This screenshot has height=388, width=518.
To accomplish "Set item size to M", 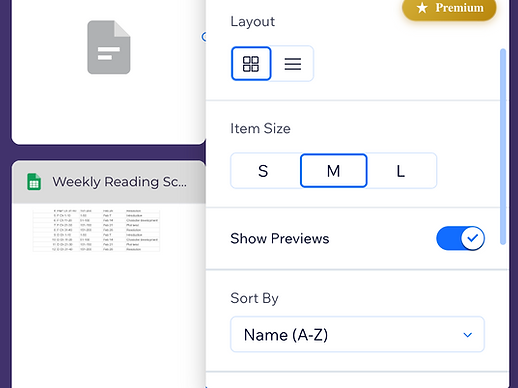I will [334, 171].
